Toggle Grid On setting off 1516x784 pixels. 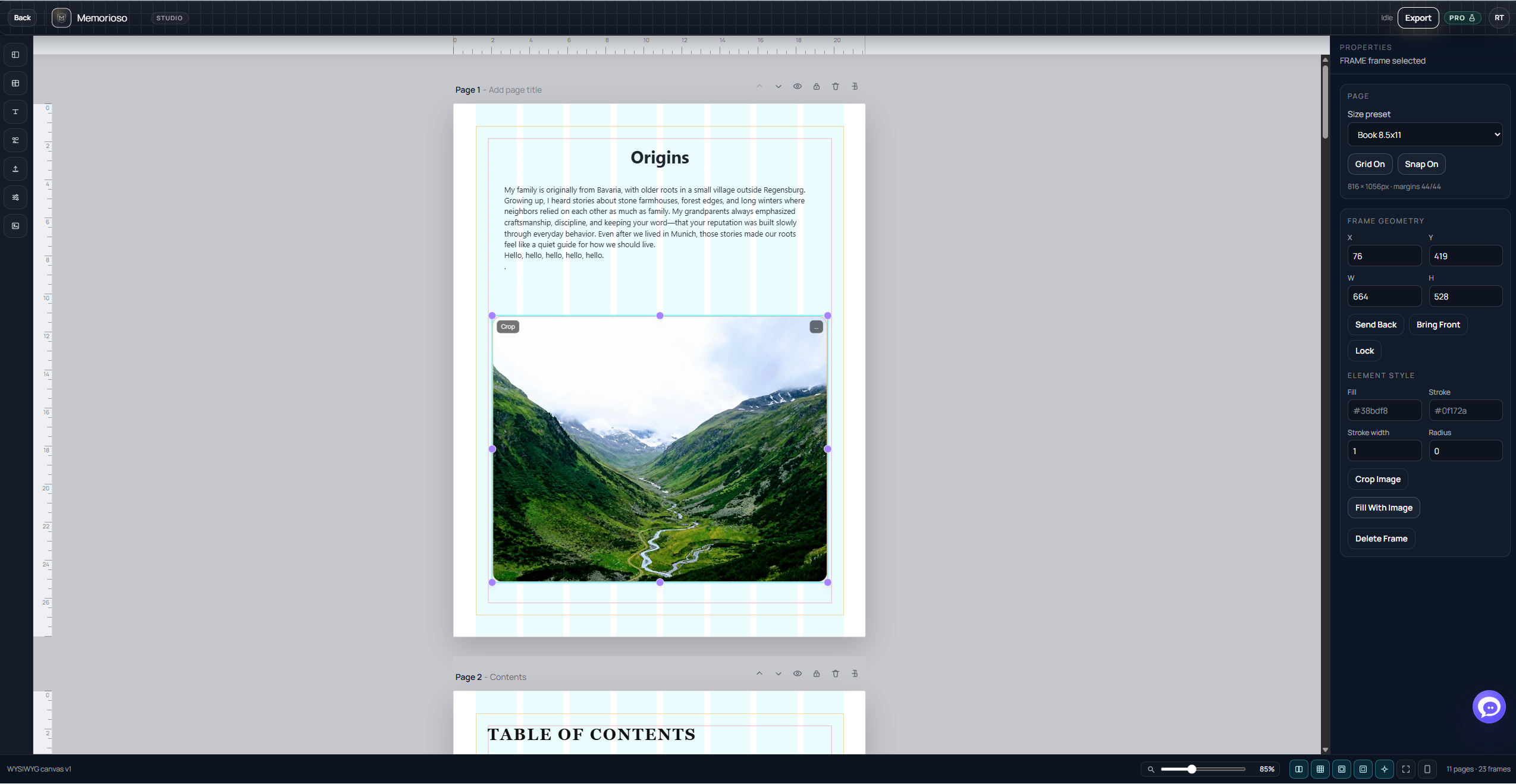click(1369, 164)
